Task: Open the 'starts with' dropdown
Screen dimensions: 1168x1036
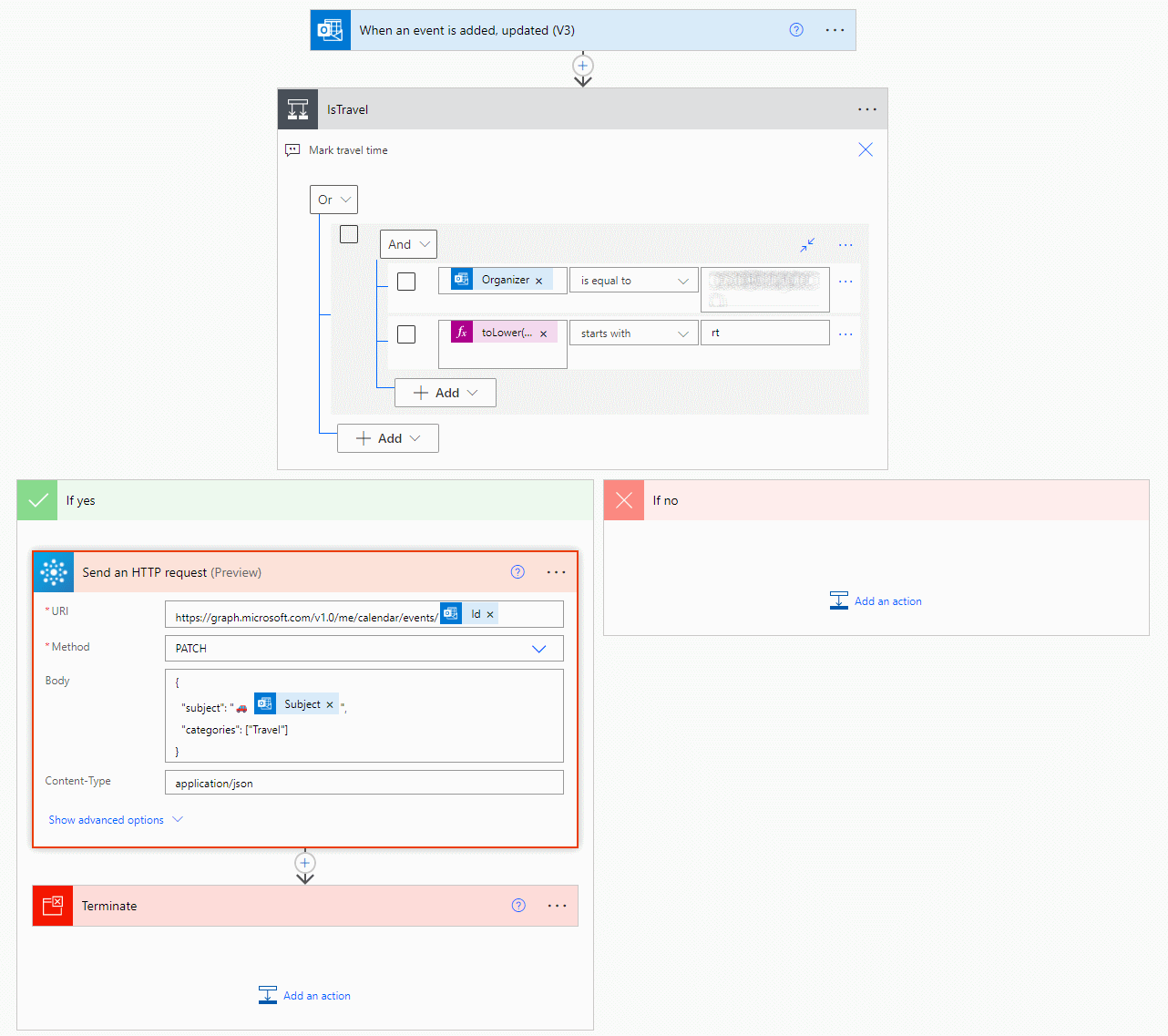Action: point(634,333)
